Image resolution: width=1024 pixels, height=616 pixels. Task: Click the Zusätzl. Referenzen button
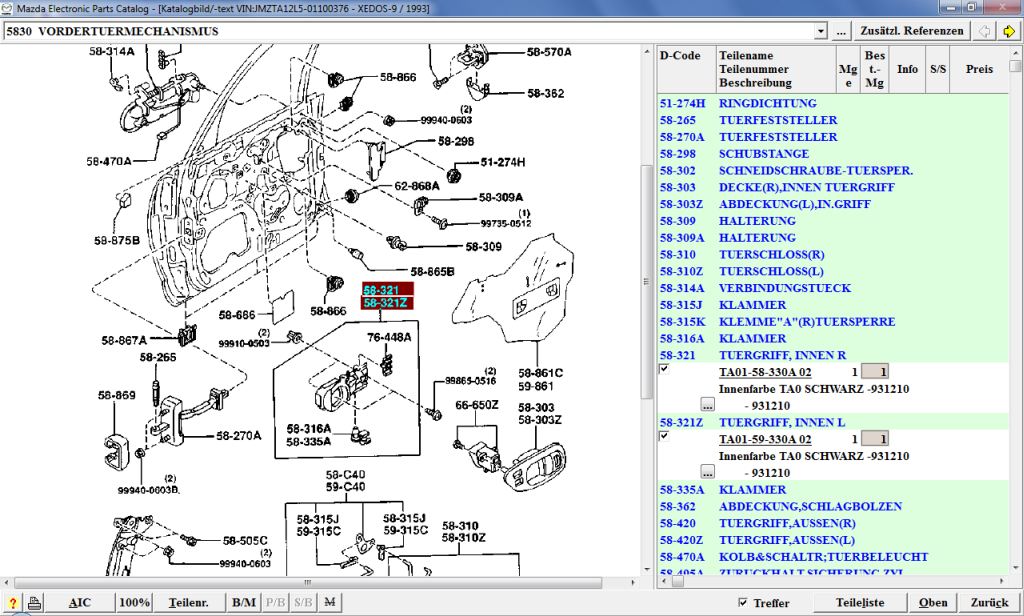click(x=913, y=31)
